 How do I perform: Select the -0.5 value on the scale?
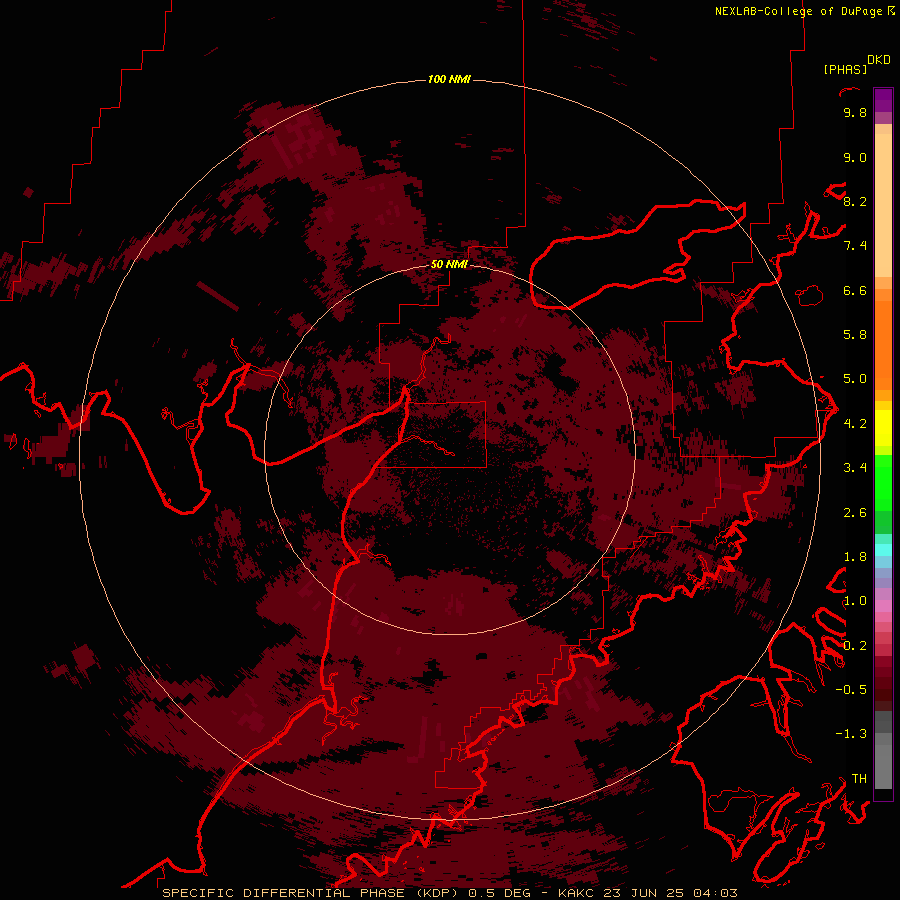(851, 690)
